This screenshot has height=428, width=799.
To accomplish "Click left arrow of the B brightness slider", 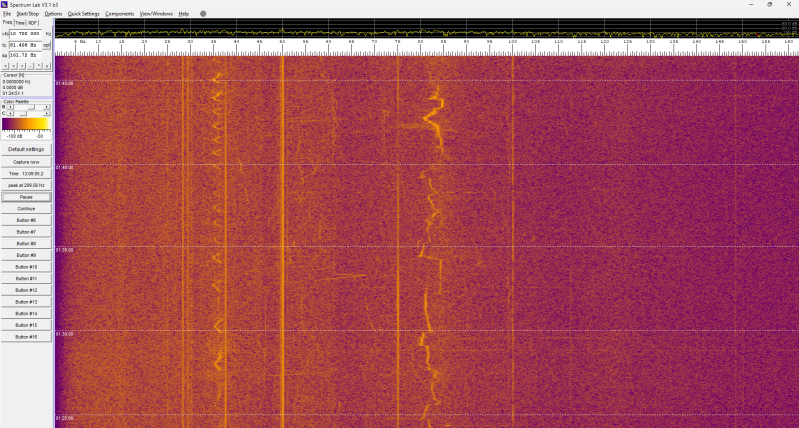I will (x=10, y=107).
